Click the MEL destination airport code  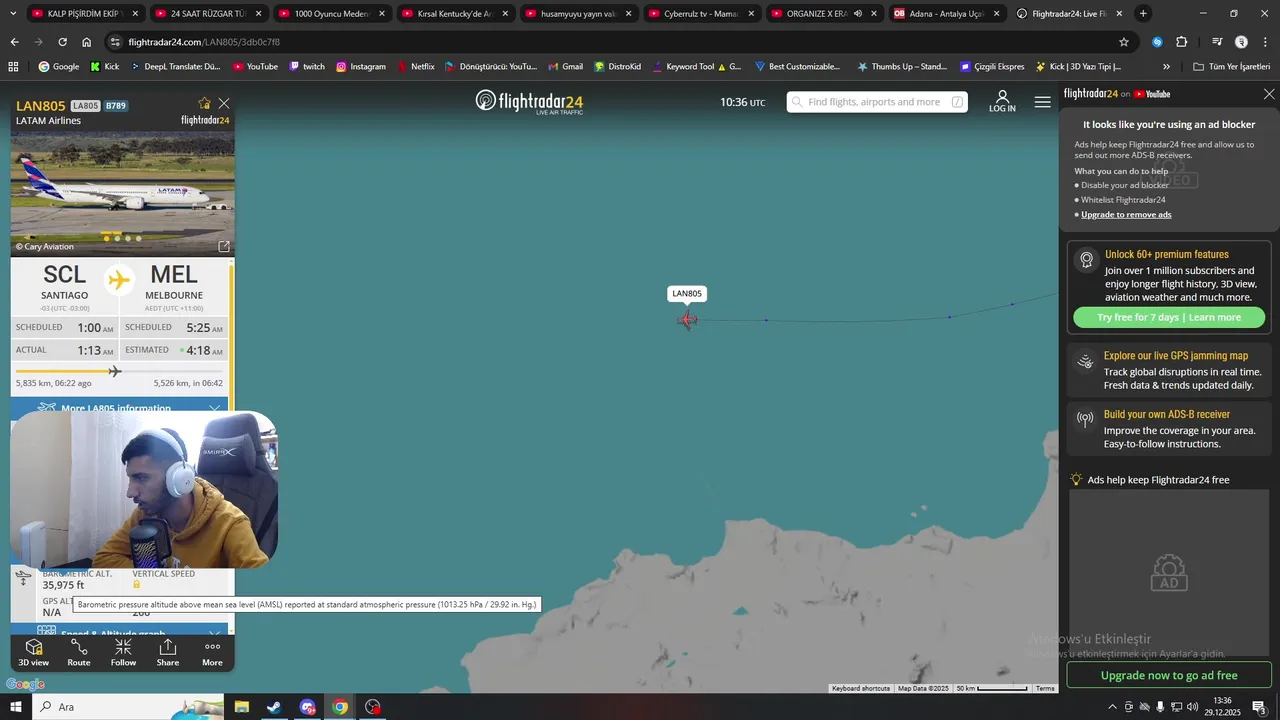coord(174,275)
